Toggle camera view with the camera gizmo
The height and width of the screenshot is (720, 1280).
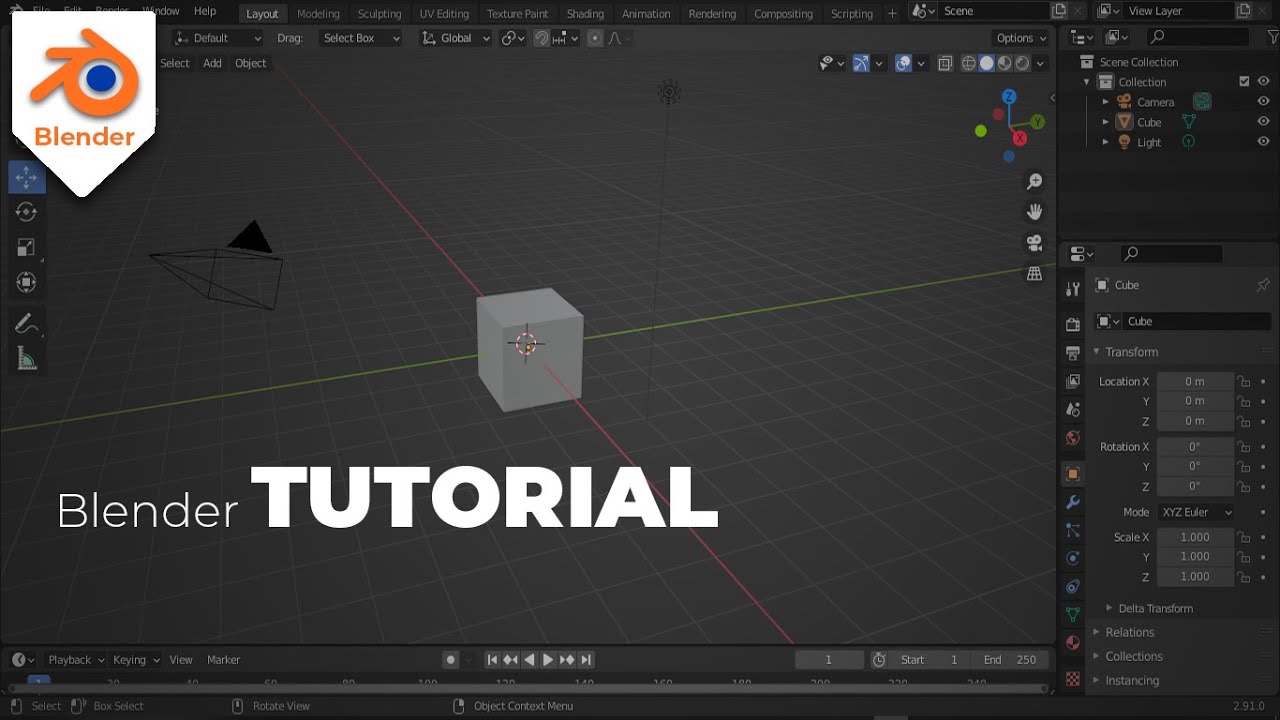(1035, 243)
